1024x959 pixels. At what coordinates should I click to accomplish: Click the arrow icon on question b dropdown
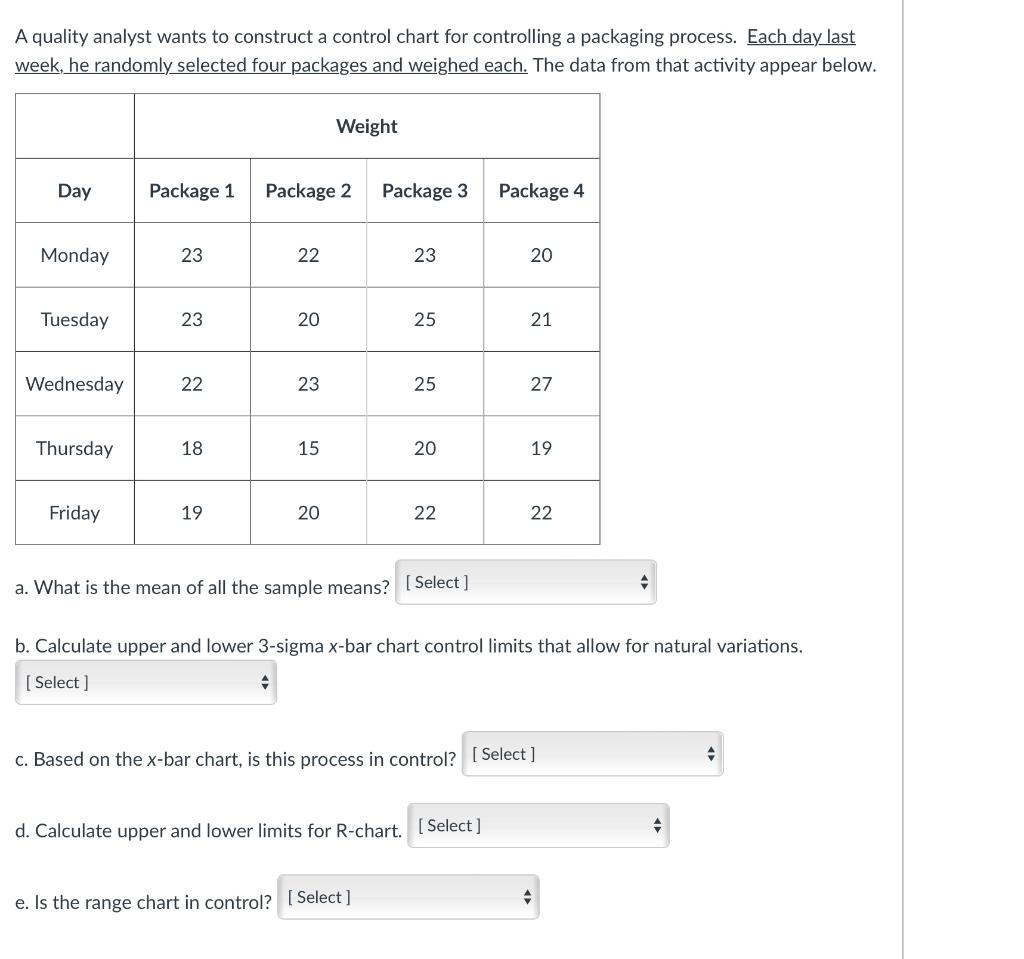265,682
